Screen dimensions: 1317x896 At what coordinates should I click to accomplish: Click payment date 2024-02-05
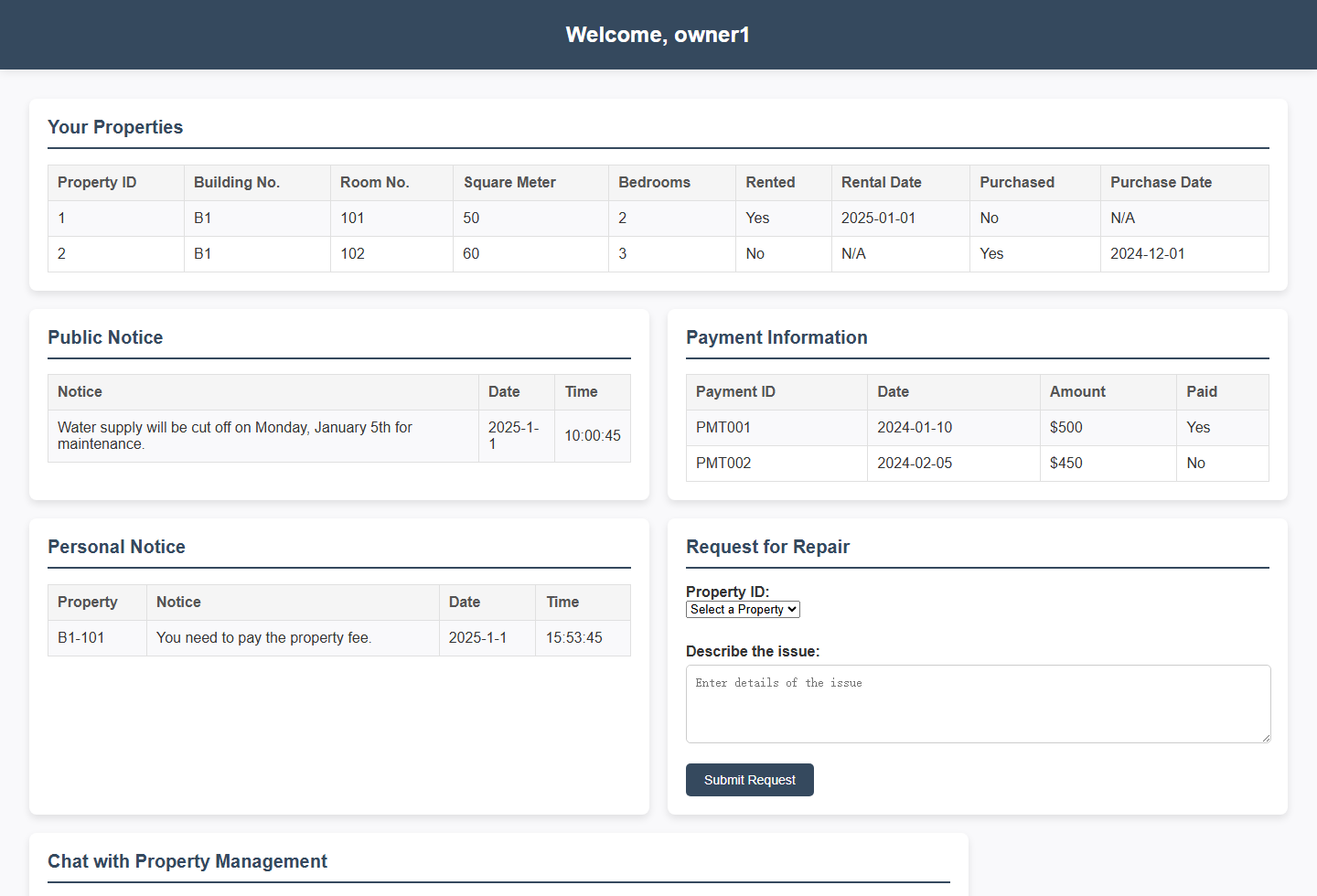[x=954, y=464]
